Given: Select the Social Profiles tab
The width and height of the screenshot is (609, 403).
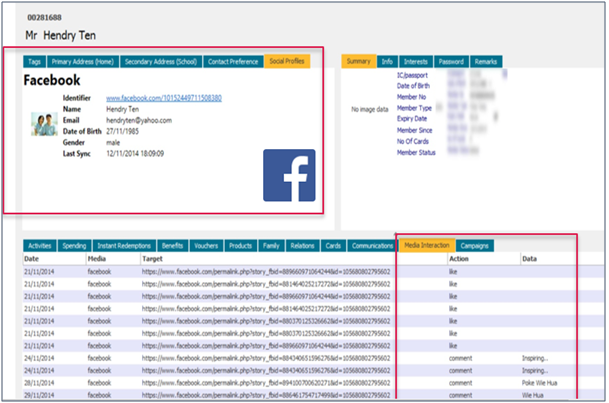Looking at the screenshot, I should [x=287, y=61].
